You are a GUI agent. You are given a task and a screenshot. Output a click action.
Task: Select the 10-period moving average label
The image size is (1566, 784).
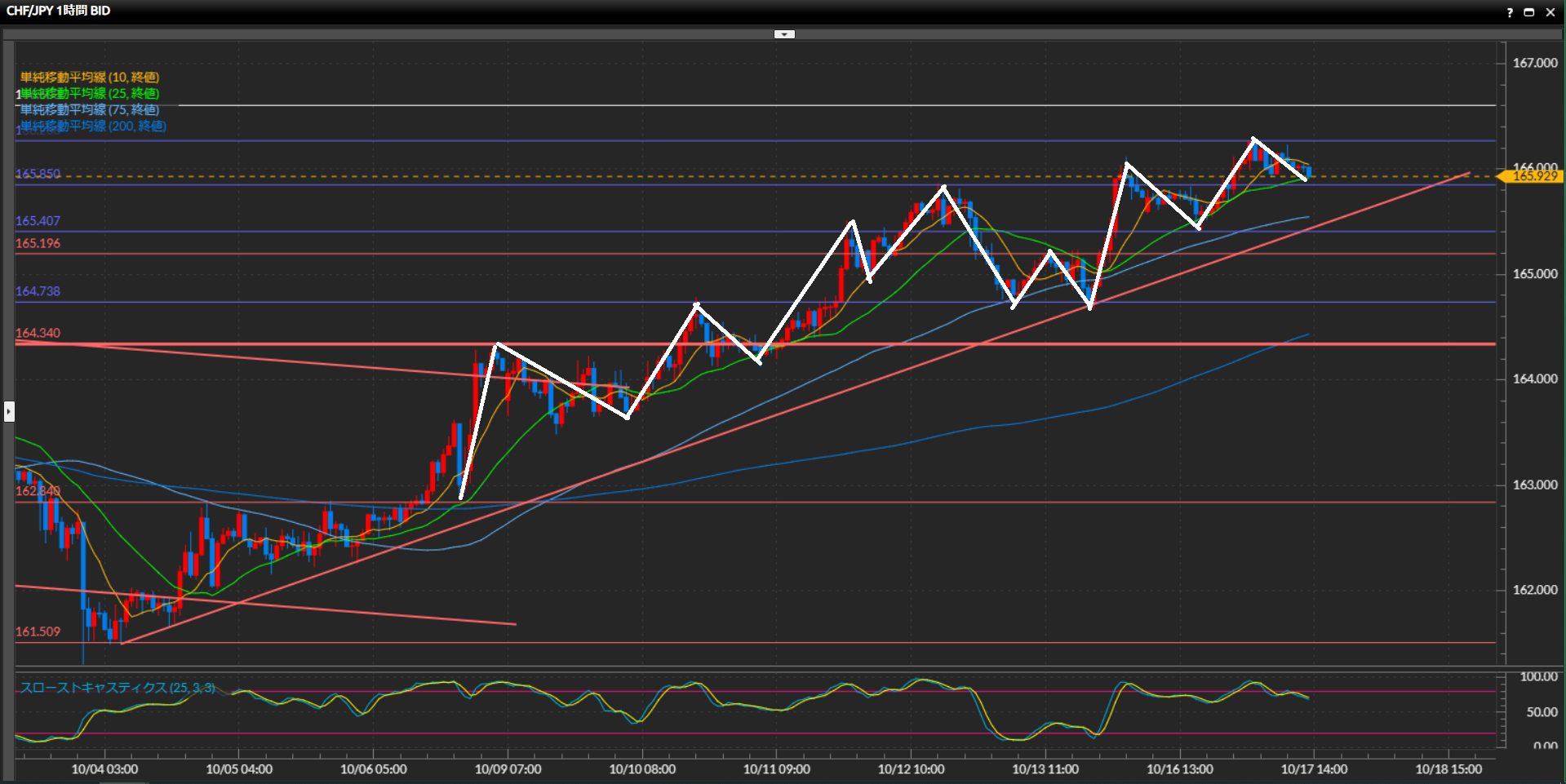click(90, 78)
